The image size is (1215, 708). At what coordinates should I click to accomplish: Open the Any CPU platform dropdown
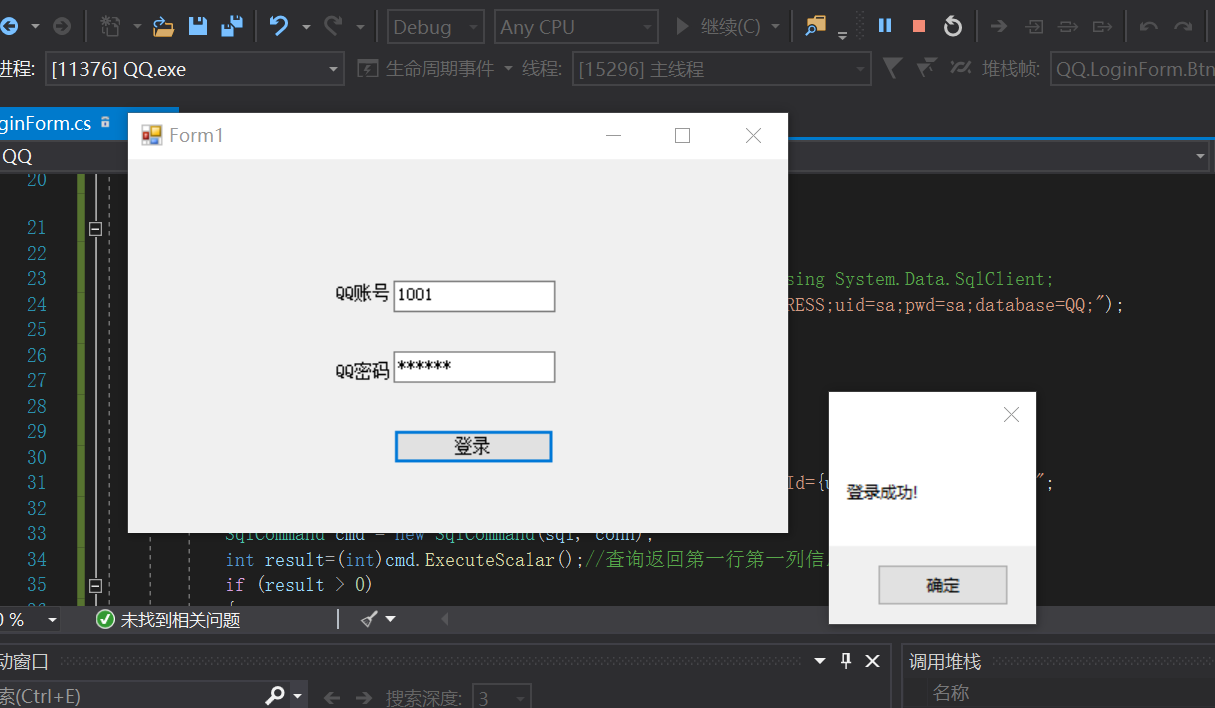576,27
